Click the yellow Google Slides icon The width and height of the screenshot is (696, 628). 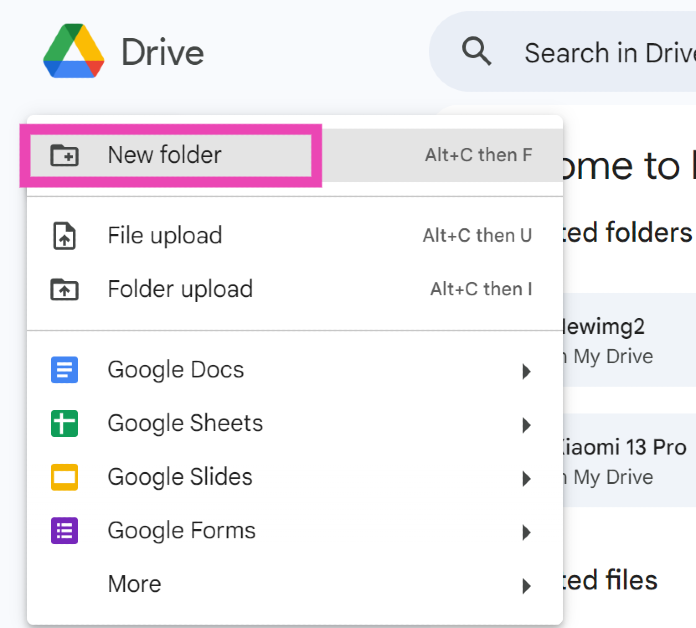pyautogui.click(x=64, y=478)
